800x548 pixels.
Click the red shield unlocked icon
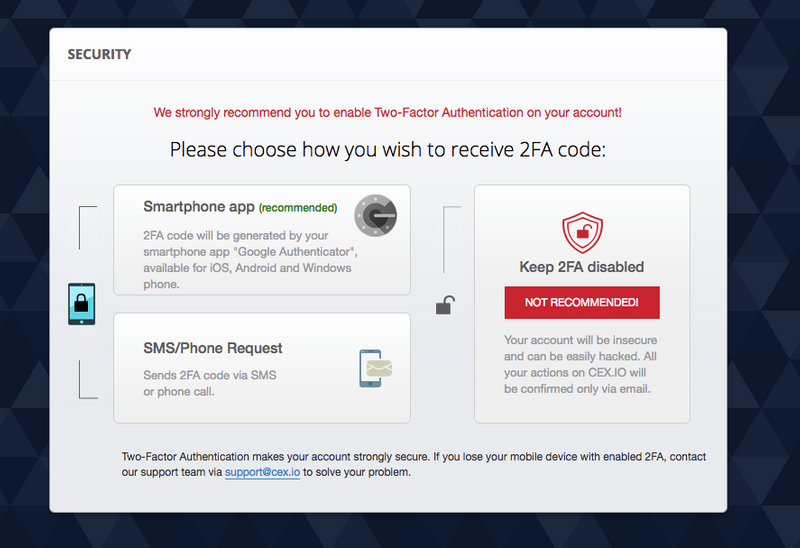(x=582, y=233)
